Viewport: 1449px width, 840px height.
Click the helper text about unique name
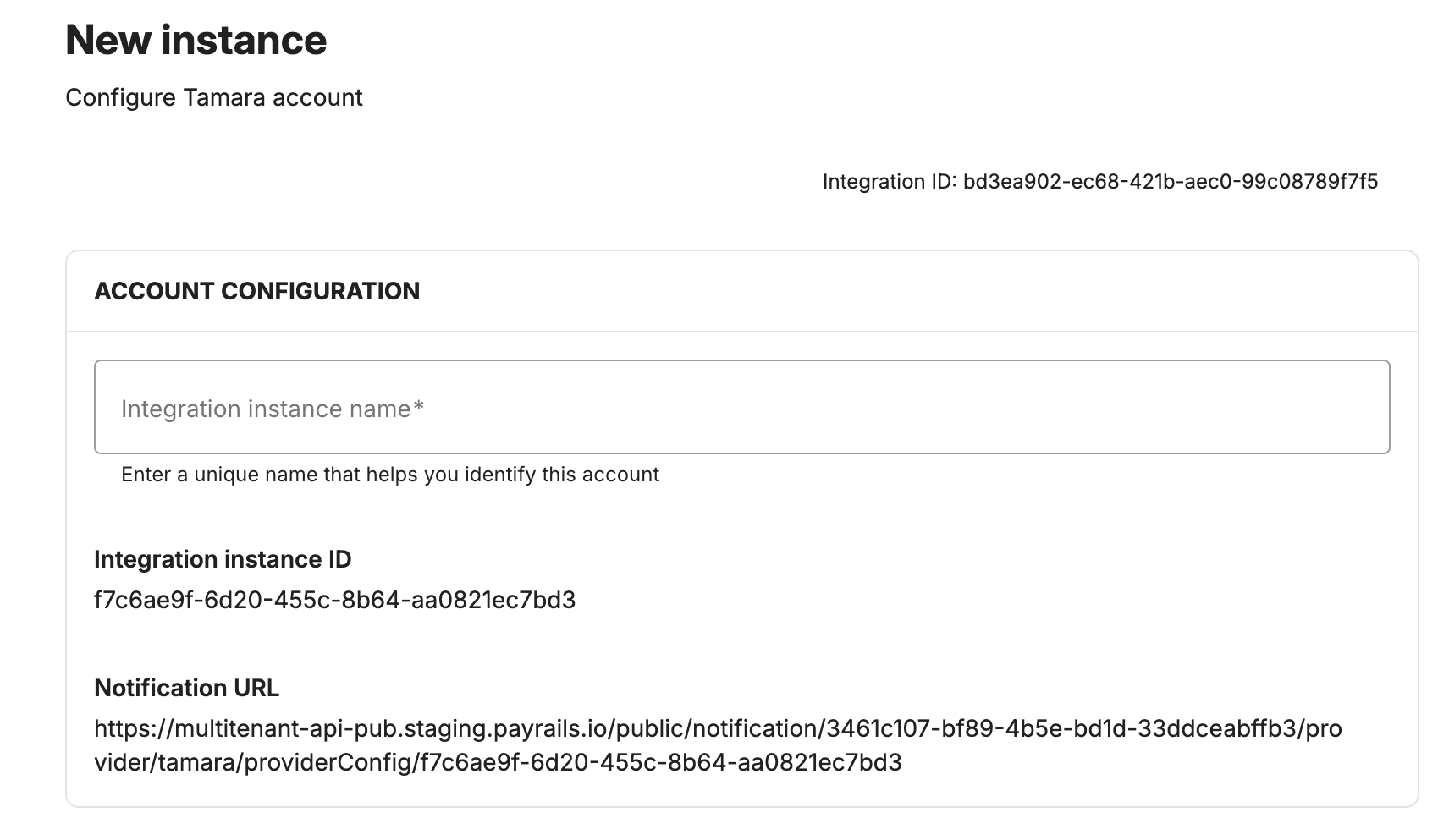[x=390, y=475]
